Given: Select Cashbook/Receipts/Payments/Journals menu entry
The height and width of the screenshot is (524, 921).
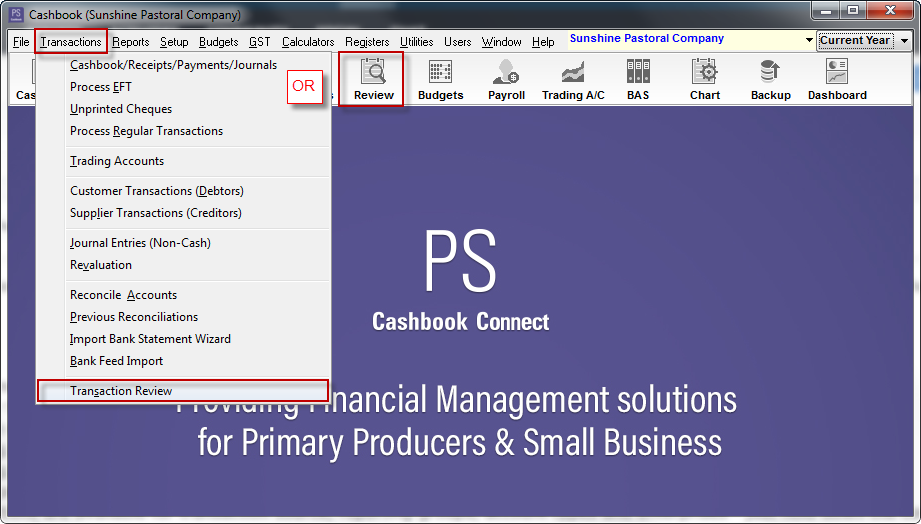Looking at the screenshot, I should [183, 65].
